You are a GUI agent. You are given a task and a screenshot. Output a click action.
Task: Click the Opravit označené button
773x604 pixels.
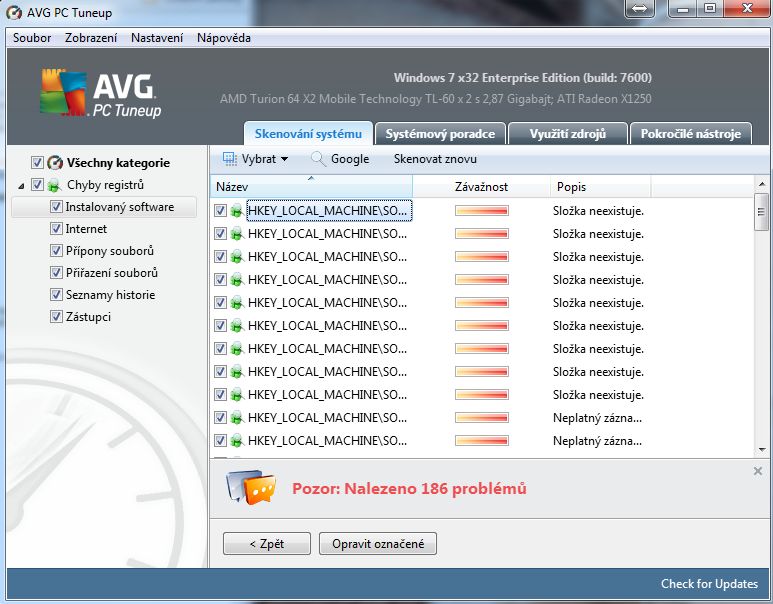378,544
